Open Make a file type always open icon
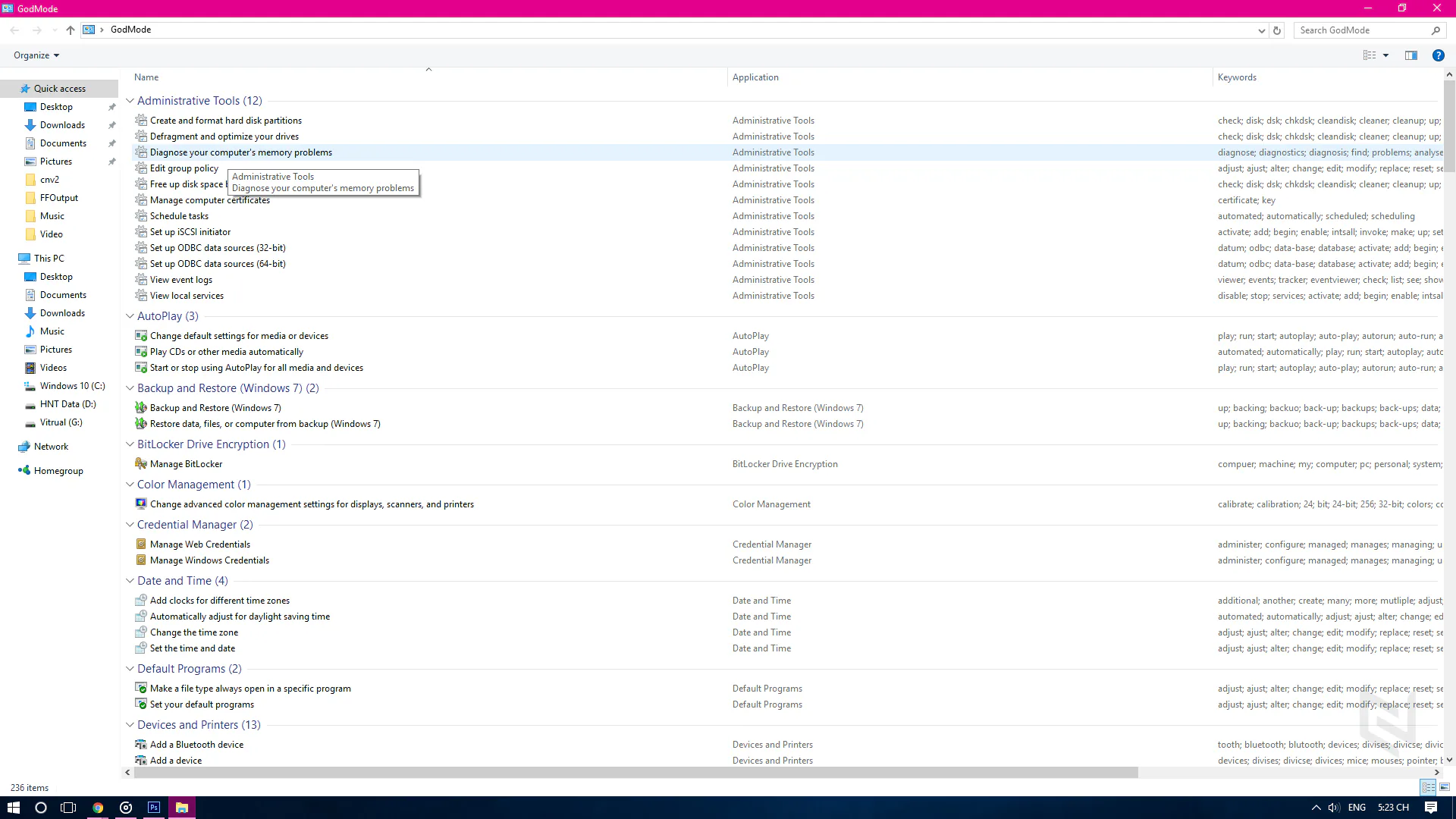Screen dimensions: 1456x819 tap(141, 689)
